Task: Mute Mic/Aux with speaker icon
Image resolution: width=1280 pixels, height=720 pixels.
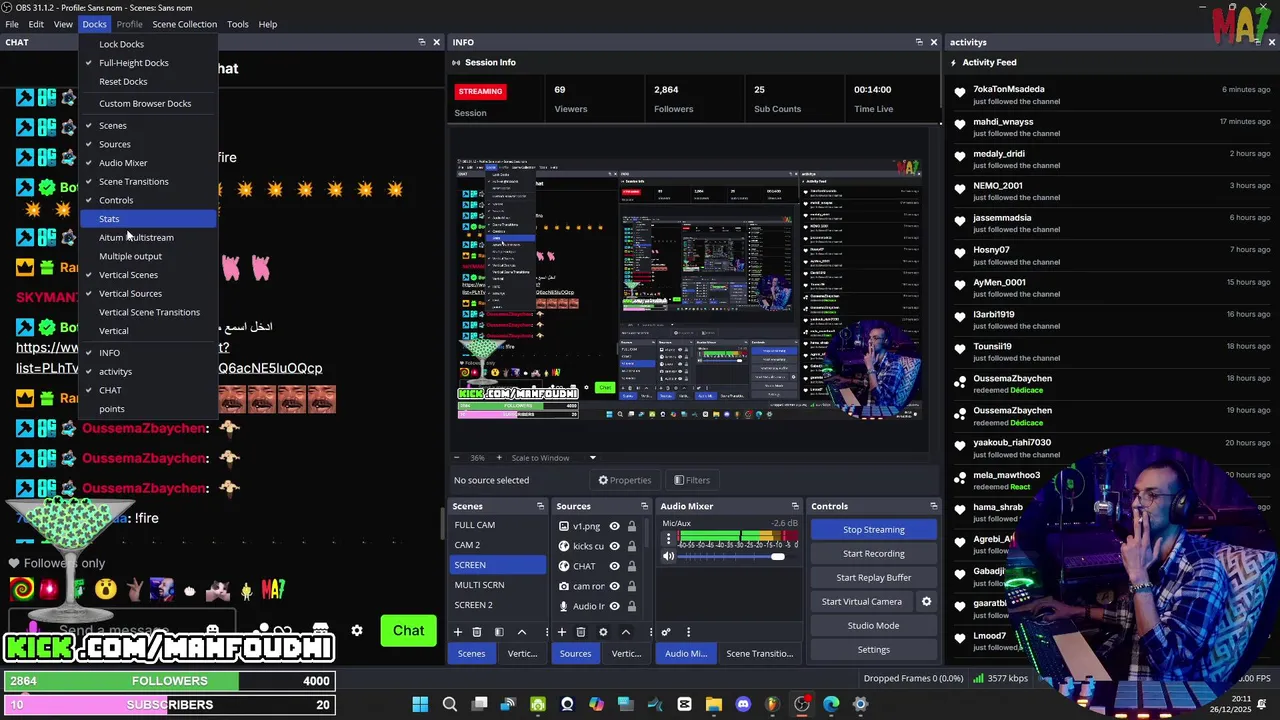Action: coord(669,556)
